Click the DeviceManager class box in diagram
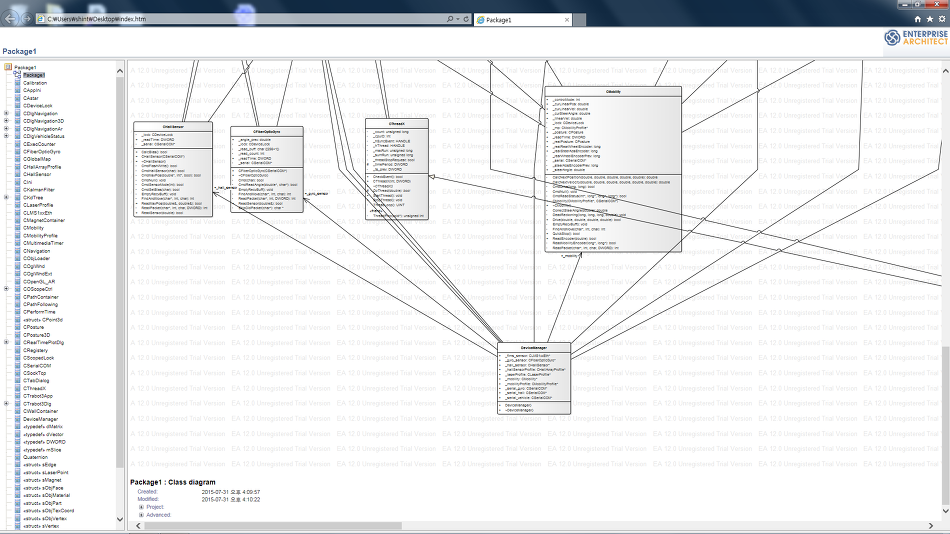Image resolution: width=950 pixels, height=534 pixels. point(534,379)
